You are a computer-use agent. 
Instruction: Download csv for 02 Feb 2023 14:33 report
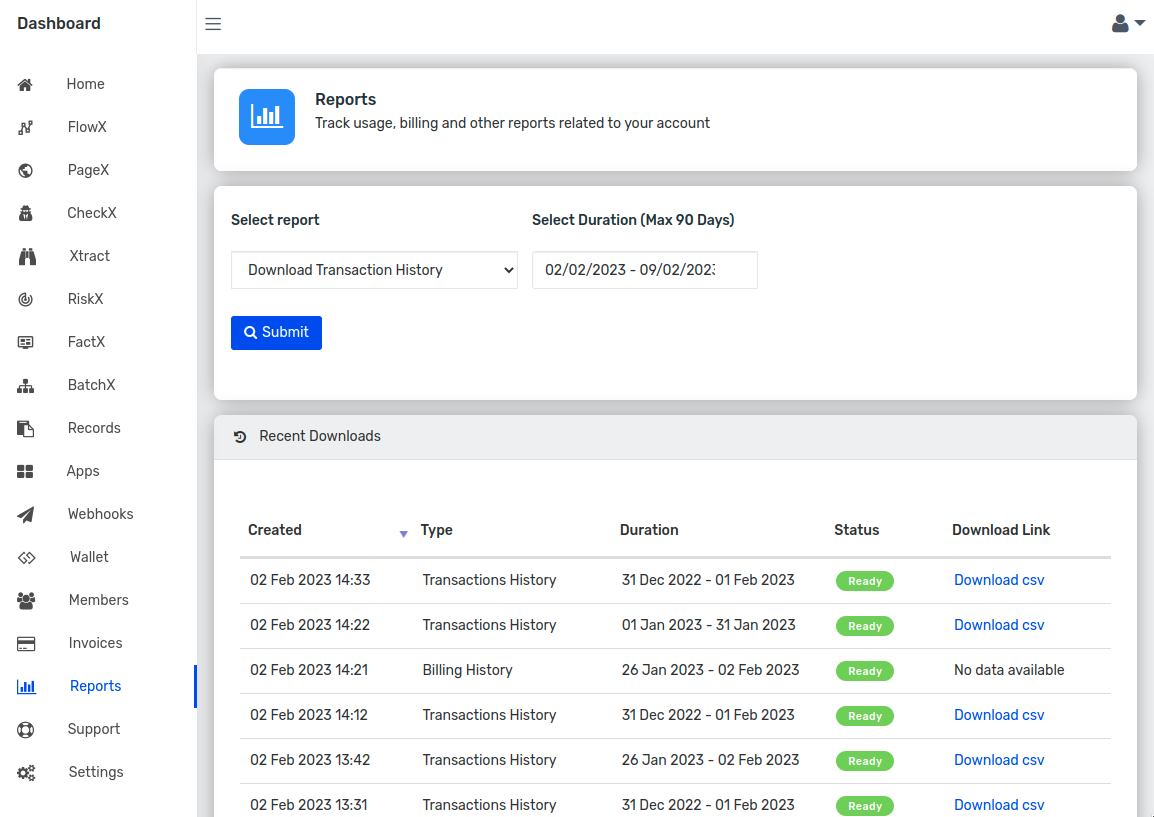999,580
